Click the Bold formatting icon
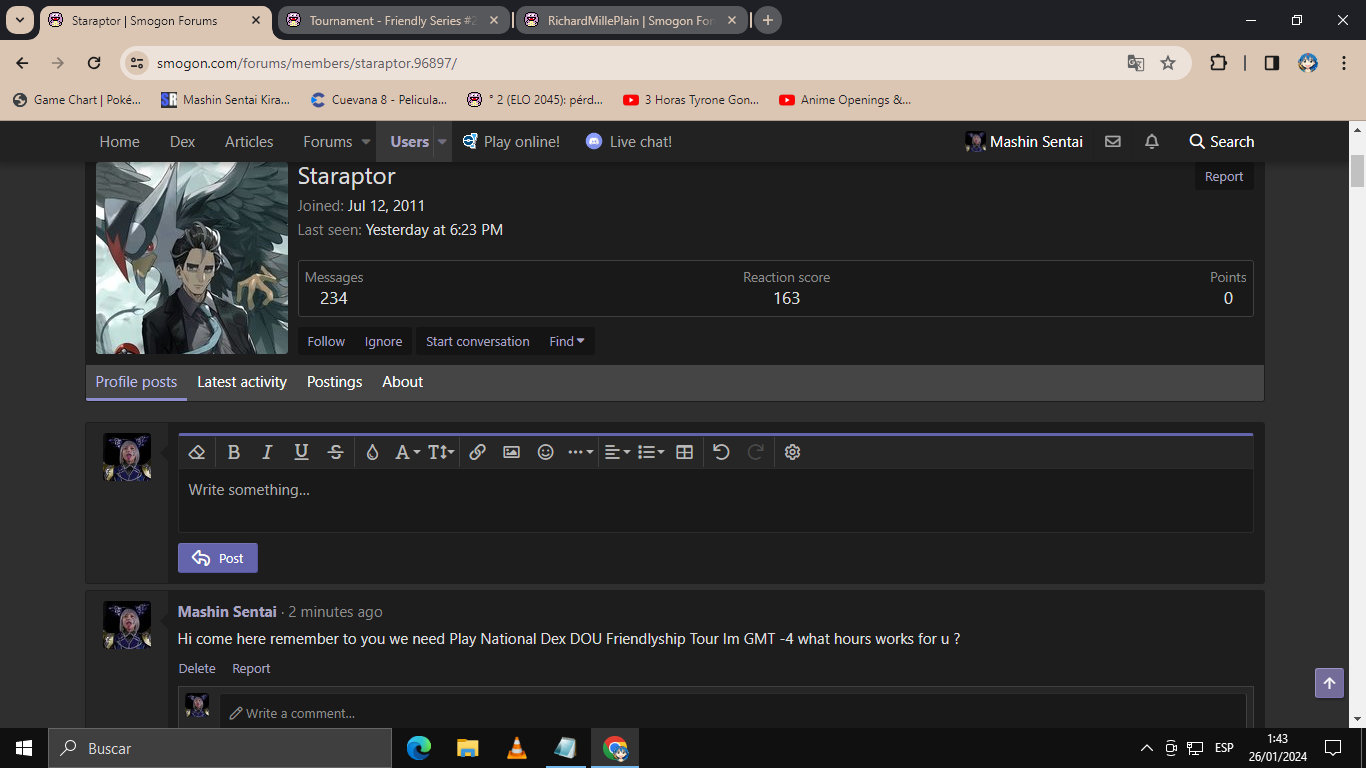1366x768 pixels. point(233,452)
